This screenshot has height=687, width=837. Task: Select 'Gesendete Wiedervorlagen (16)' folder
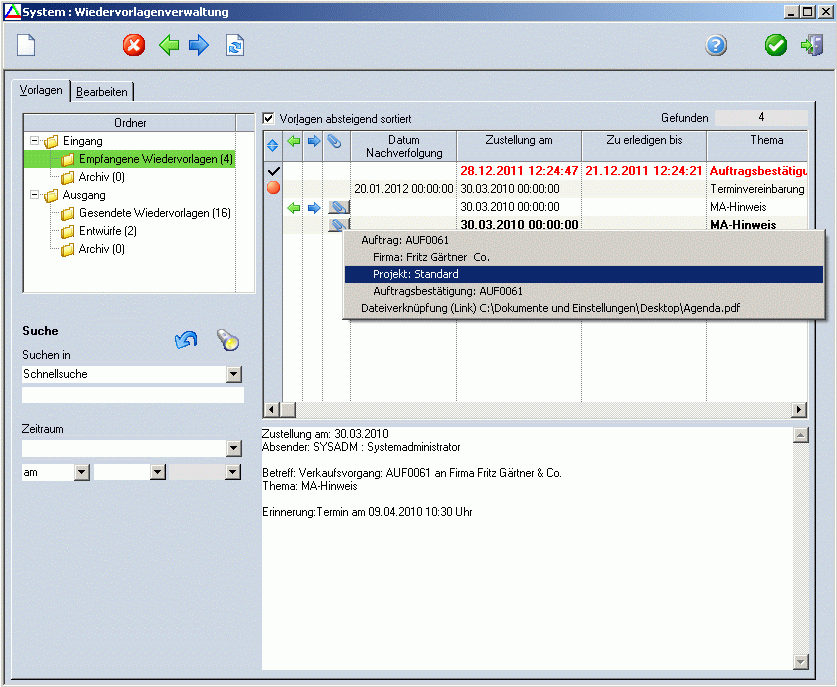coord(154,213)
